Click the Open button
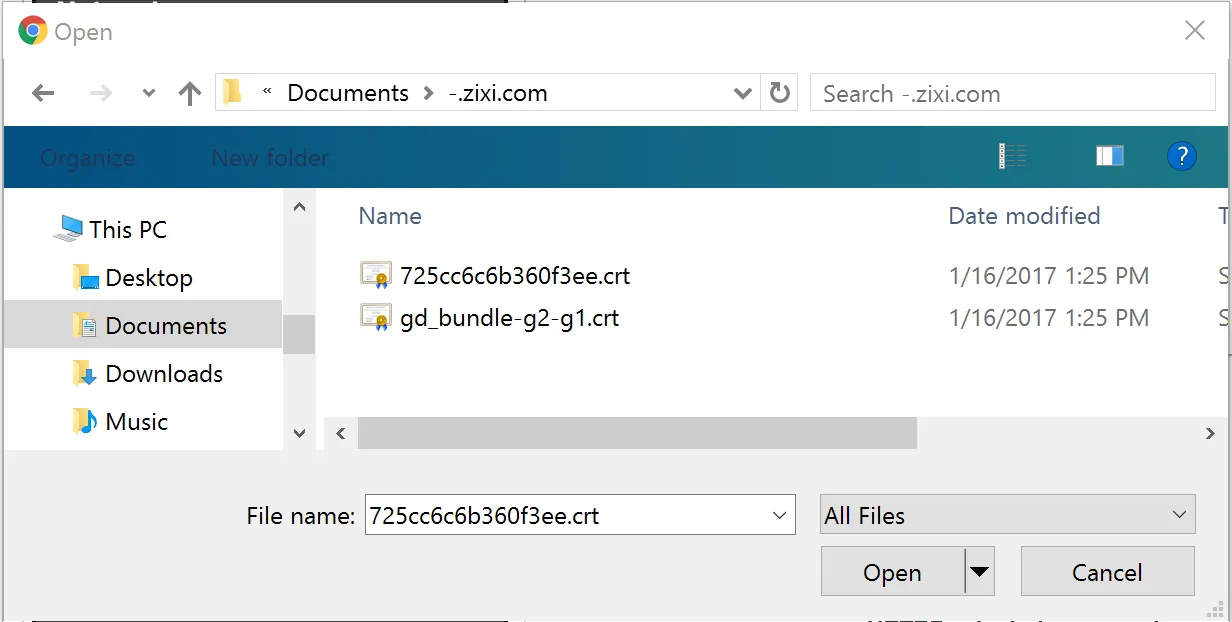Image resolution: width=1232 pixels, height=622 pixels. [892, 572]
